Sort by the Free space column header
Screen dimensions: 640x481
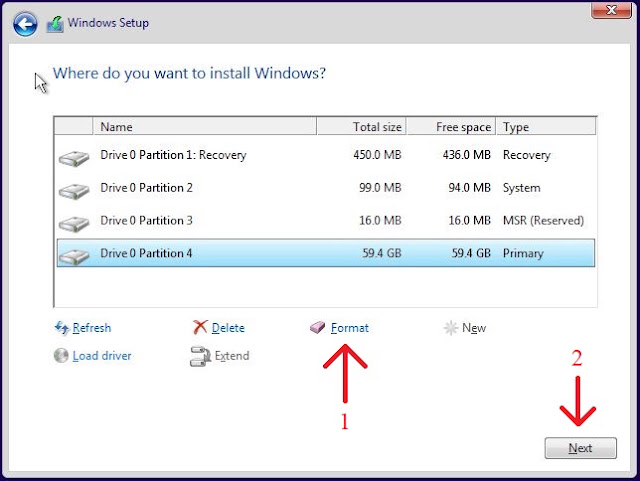coord(451,127)
